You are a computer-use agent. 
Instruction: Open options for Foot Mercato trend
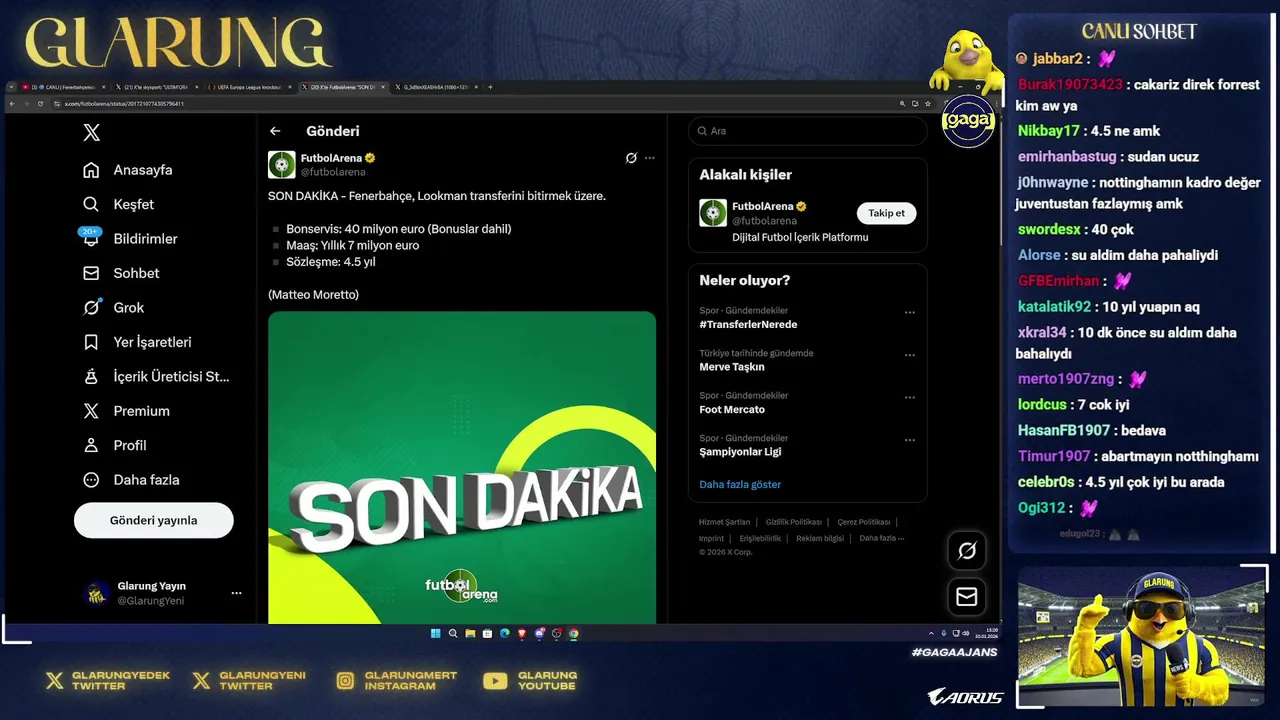[x=910, y=397]
